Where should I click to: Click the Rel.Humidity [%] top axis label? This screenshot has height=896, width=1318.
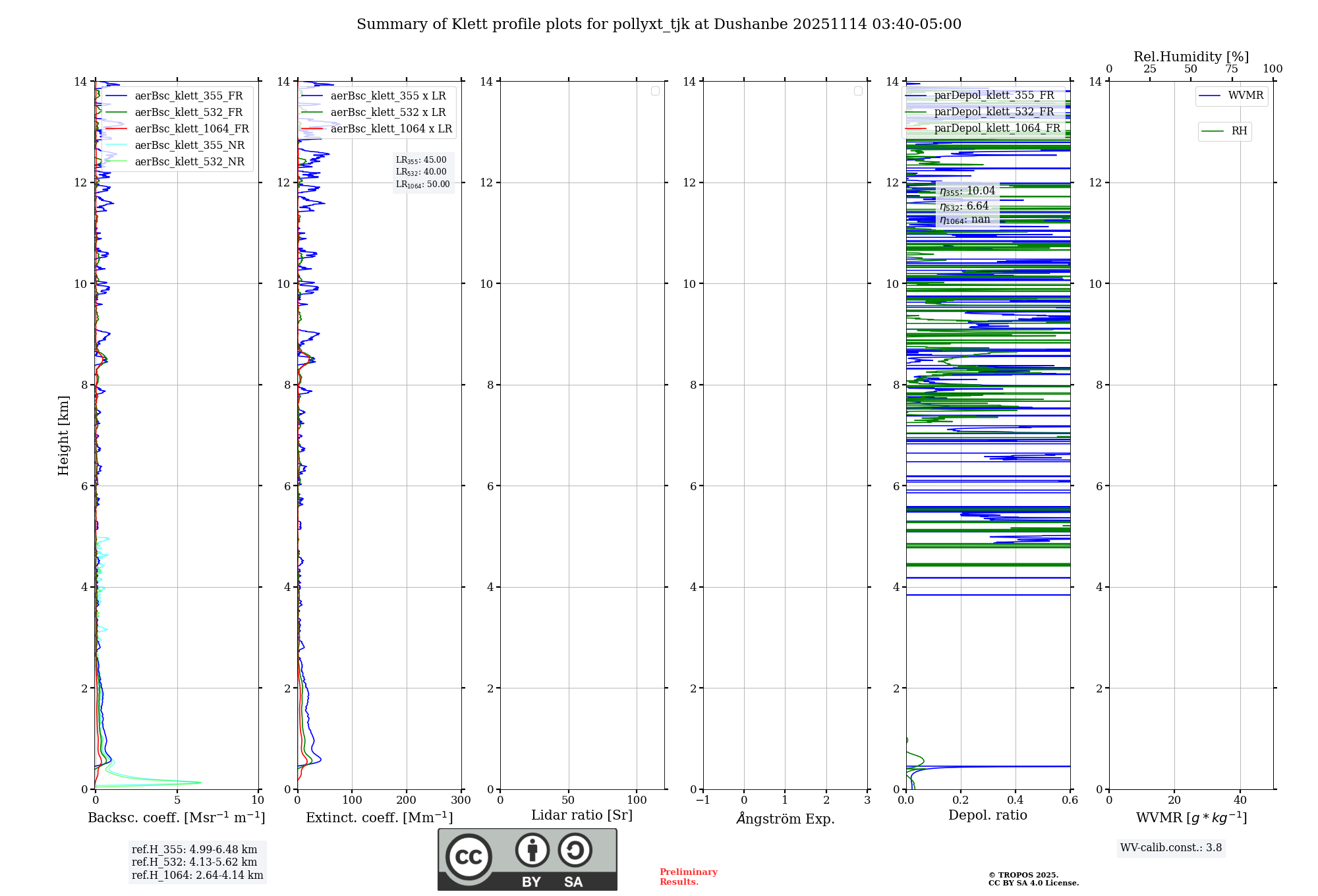[1191, 57]
